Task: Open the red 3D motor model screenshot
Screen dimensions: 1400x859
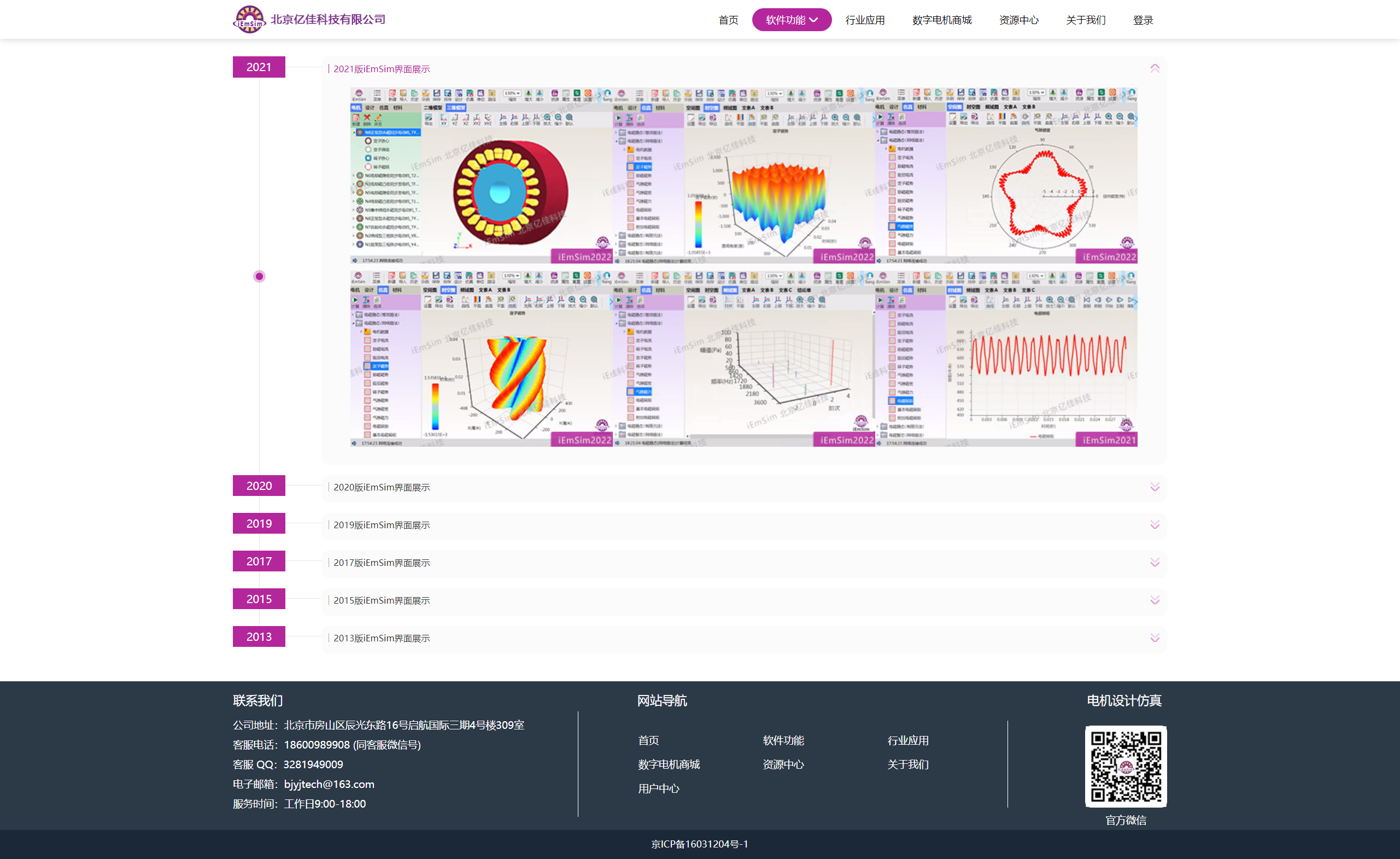Action: [x=481, y=176]
